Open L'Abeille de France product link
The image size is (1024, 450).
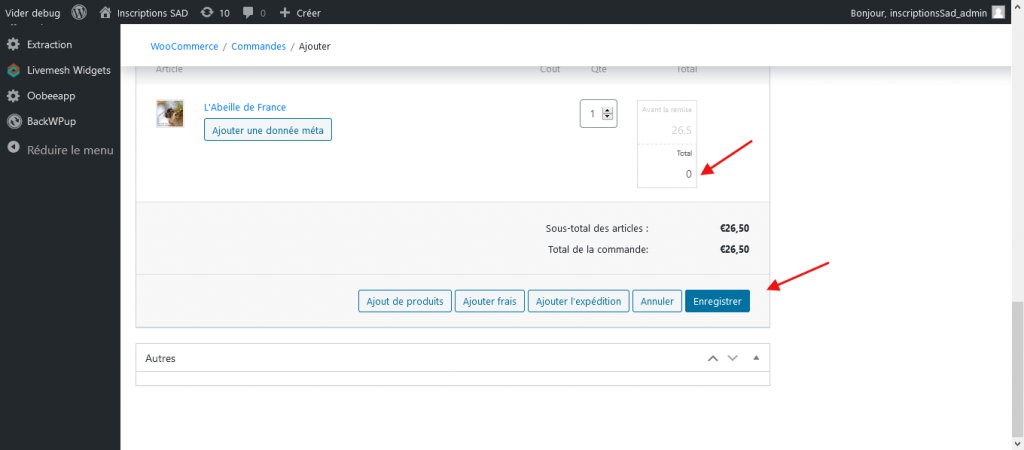pos(245,107)
